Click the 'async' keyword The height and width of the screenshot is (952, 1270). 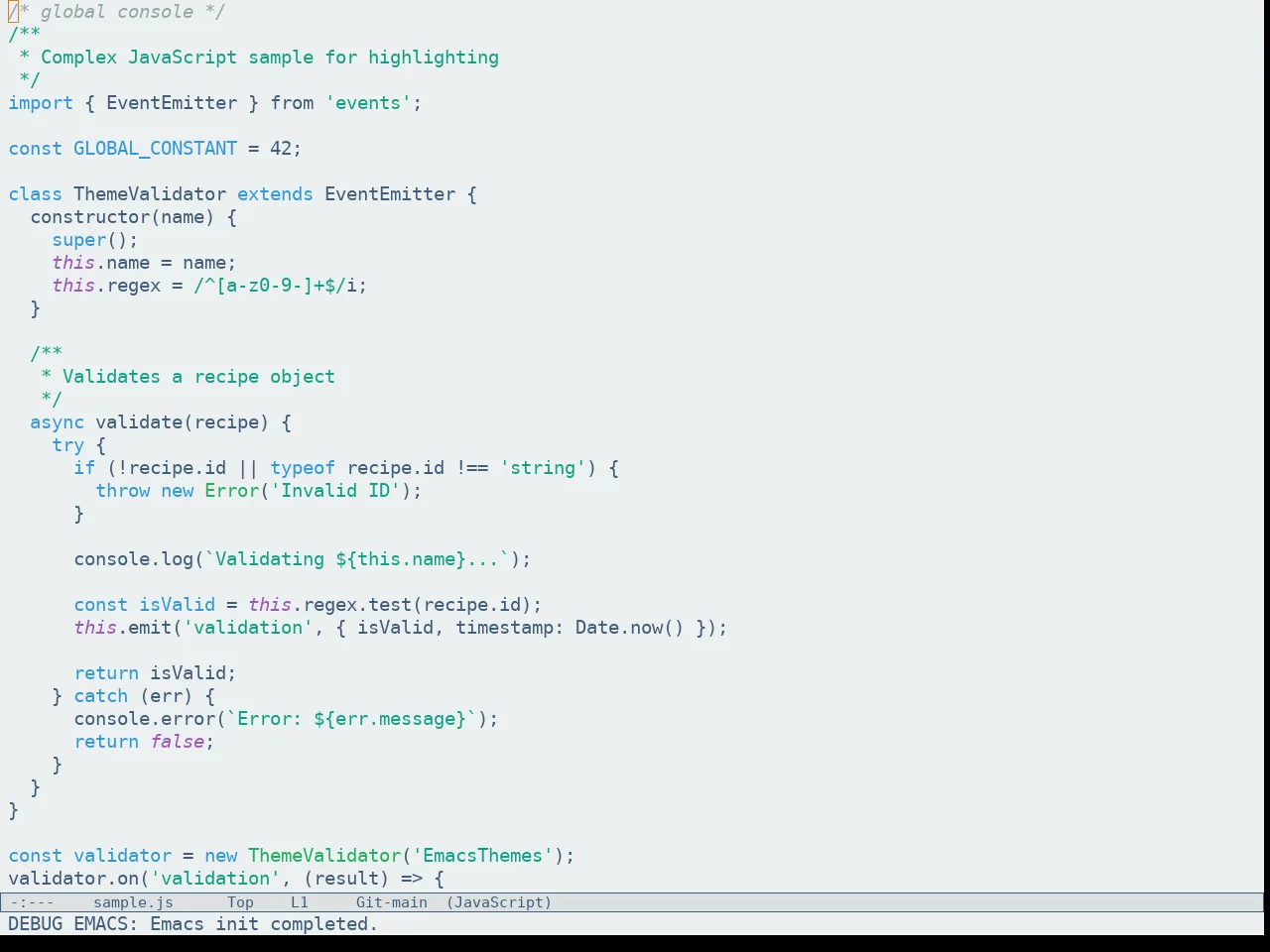click(x=58, y=422)
